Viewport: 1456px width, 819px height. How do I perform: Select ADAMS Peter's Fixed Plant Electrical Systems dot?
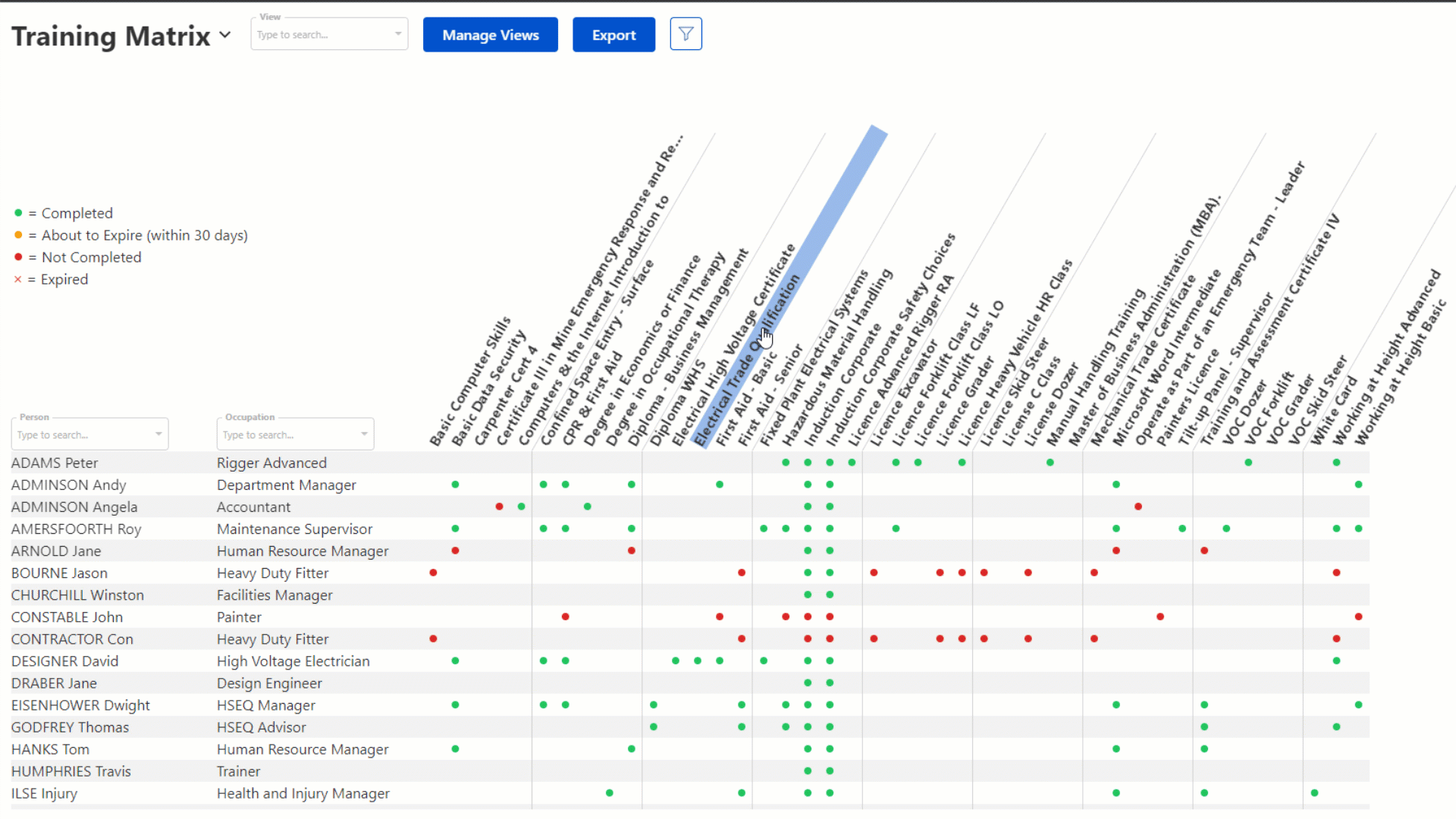pos(785,463)
